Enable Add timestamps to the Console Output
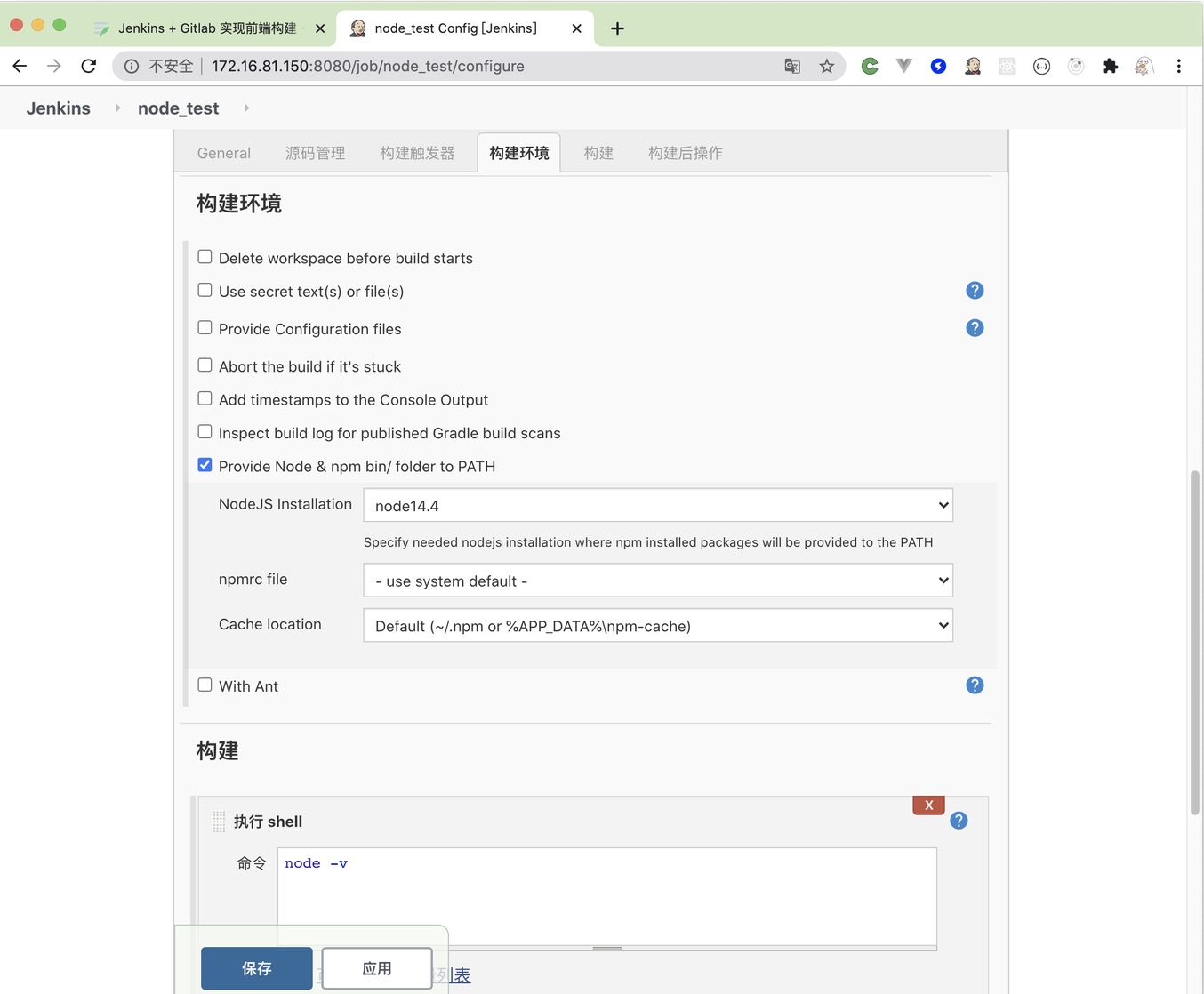Screen dimensions: 1204x994 click(x=205, y=398)
